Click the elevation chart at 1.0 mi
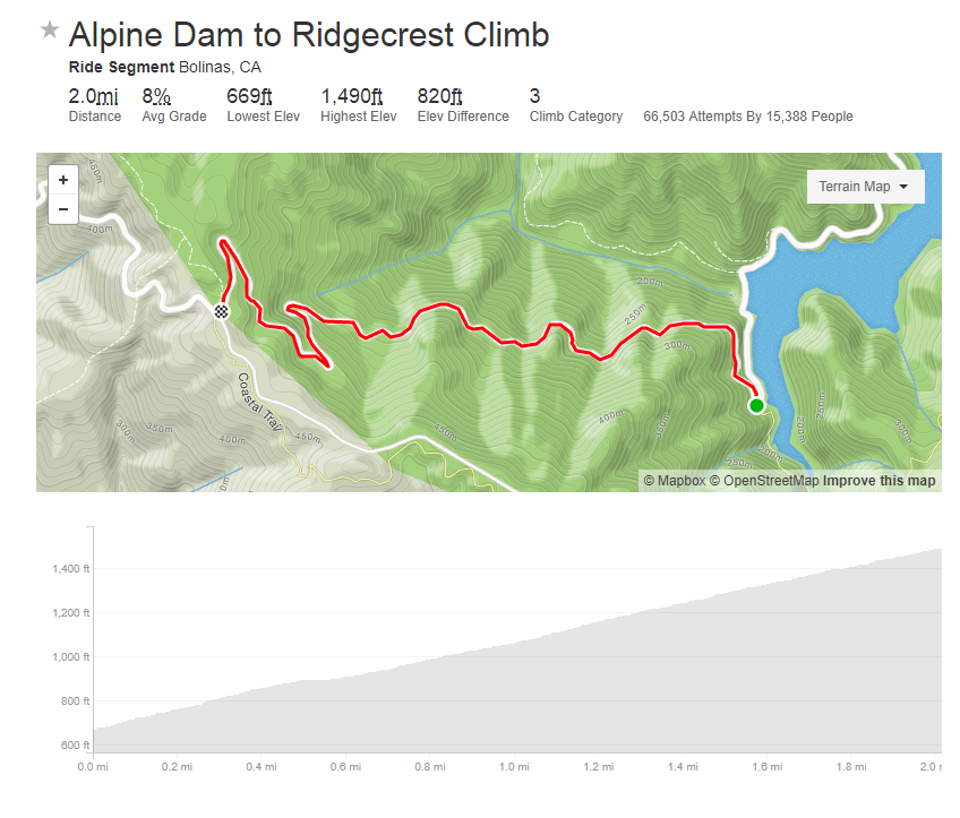This screenshot has width=960, height=818. pyautogui.click(x=514, y=697)
